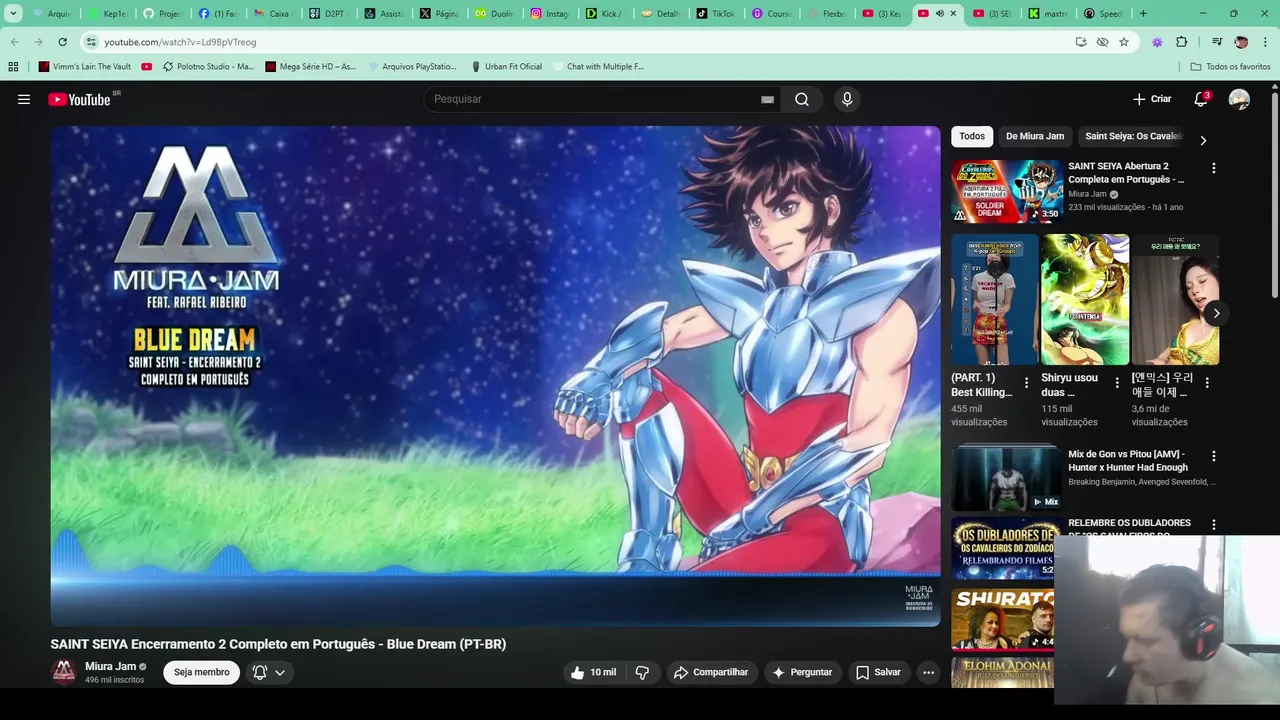Viewport: 1280px width, 720px height.
Task: Open the Mega Série HD bookmark
Action: [x=311, y=66]
